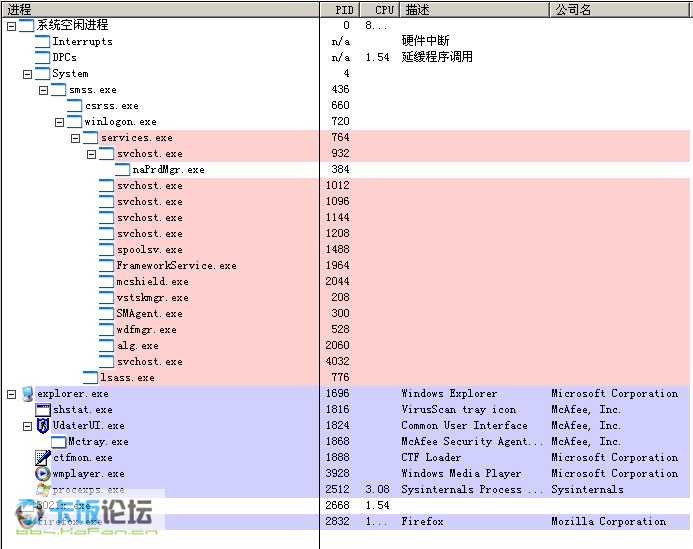The image size is (693, 549).
Task: Click the Common User Interface description
Action: [464, 425]
